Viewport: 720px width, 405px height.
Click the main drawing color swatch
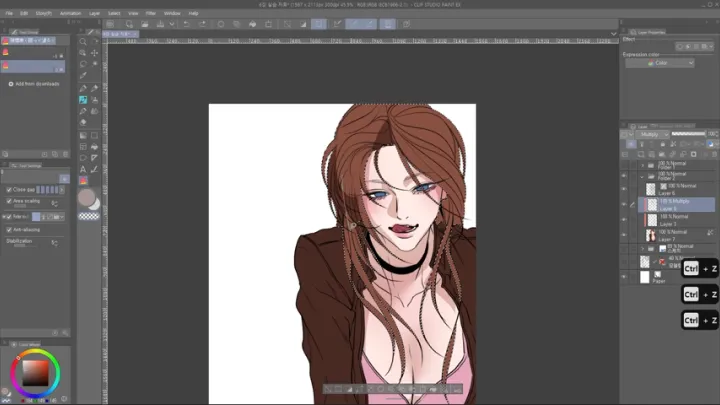(x=86, y=197)
